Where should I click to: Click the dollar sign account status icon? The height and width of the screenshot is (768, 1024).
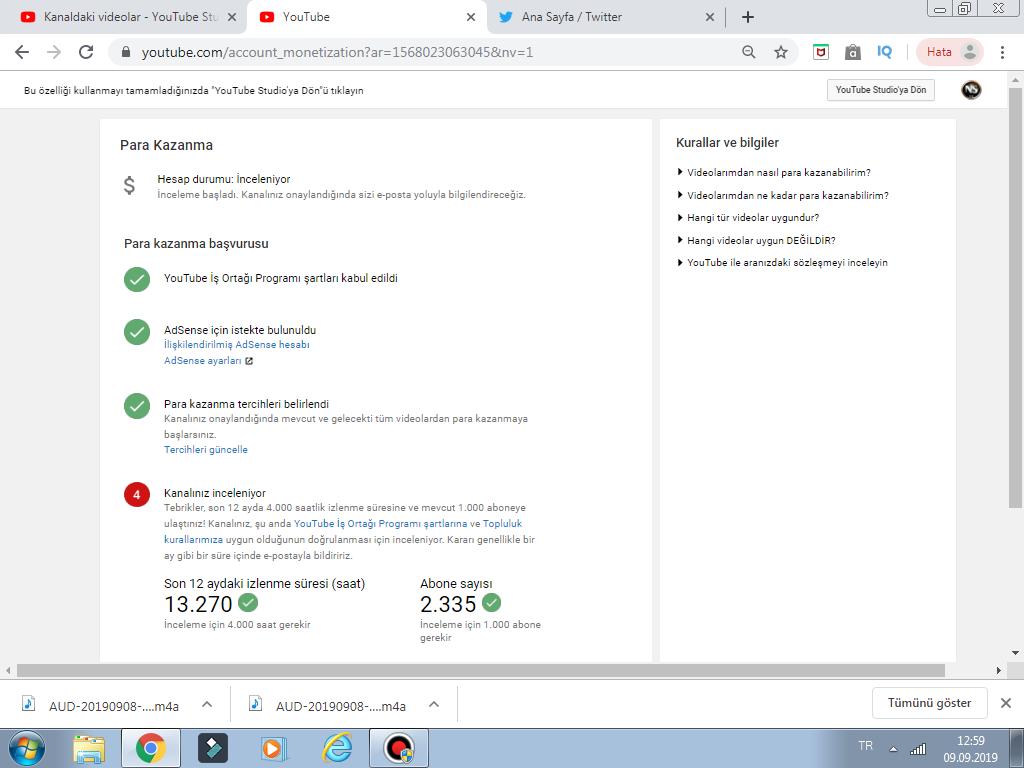pyautogui.click(x=129, y=185)
